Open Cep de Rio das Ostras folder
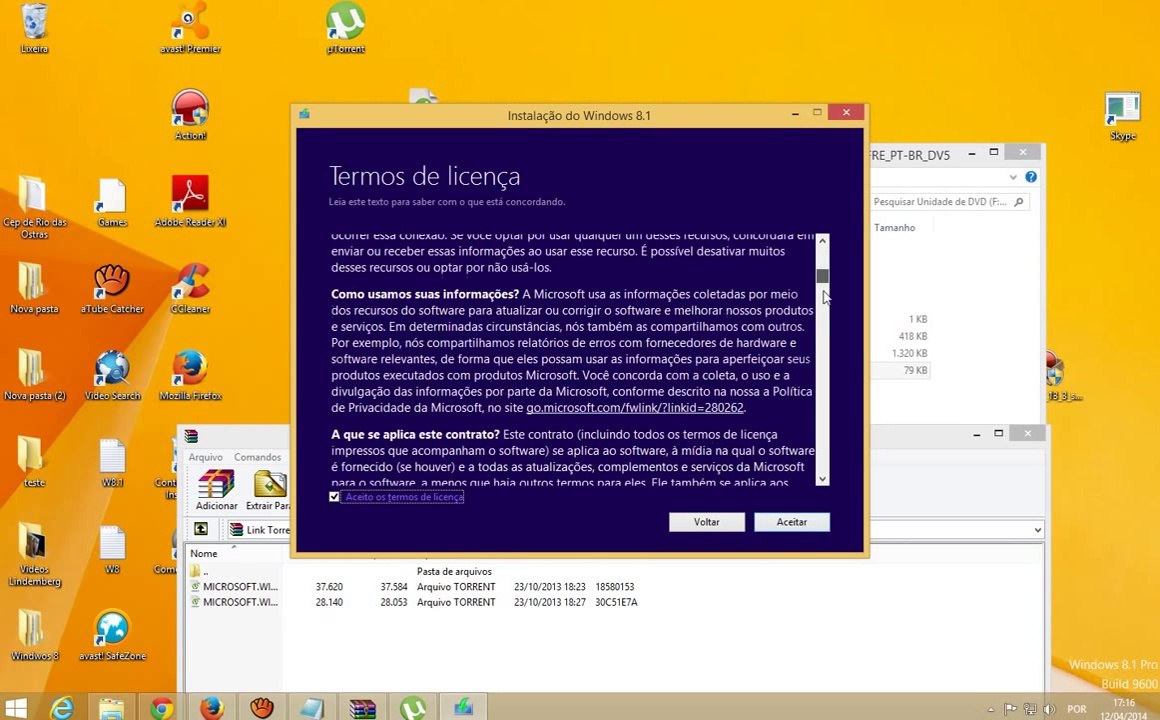This screenshot has height=720, width=1160. [34, 206]
